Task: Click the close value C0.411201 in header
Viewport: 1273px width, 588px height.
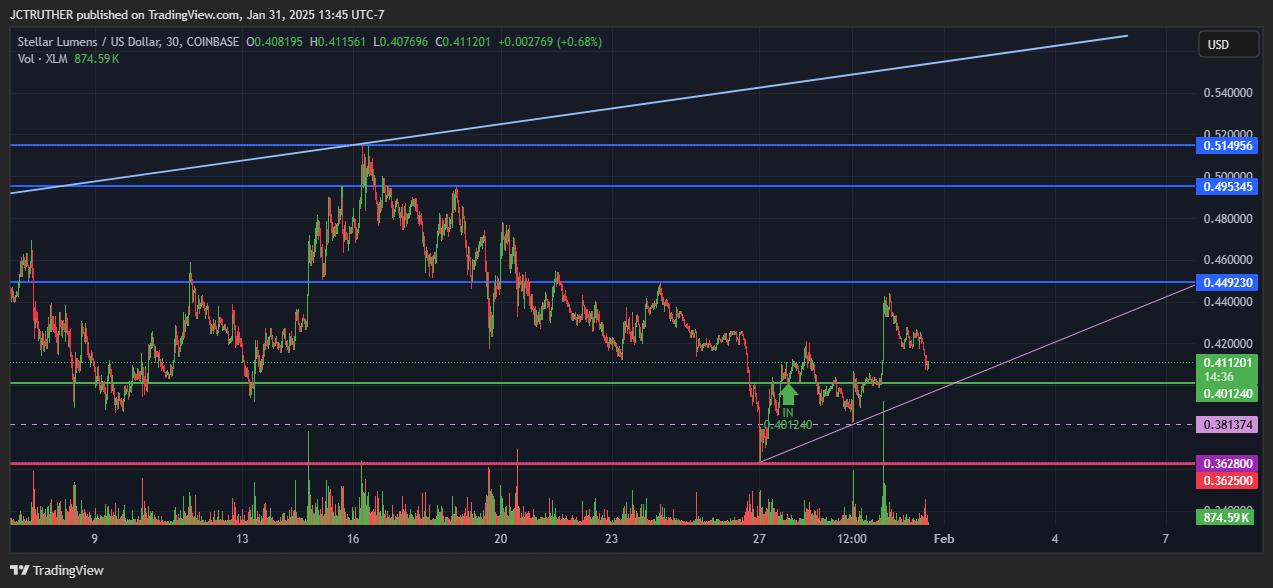Action: 463,42
